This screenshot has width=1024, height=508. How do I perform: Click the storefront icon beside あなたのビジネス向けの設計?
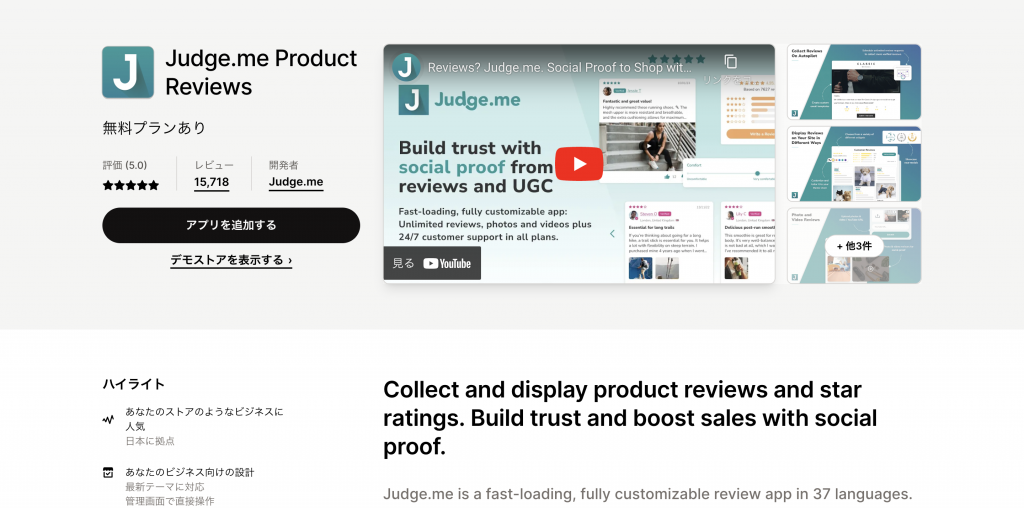[108, 472]
